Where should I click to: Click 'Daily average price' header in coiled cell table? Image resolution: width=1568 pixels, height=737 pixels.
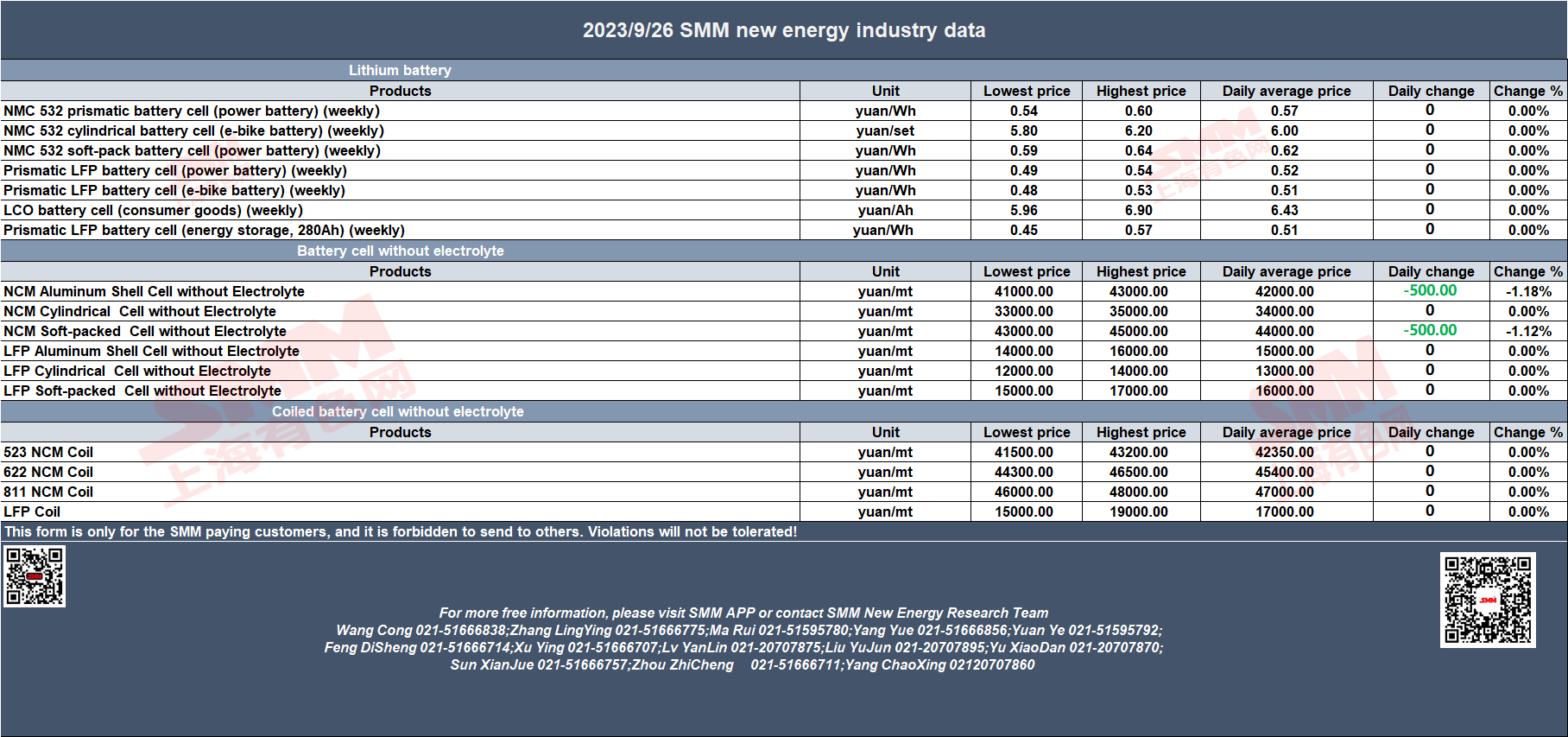pos(1287,432)
